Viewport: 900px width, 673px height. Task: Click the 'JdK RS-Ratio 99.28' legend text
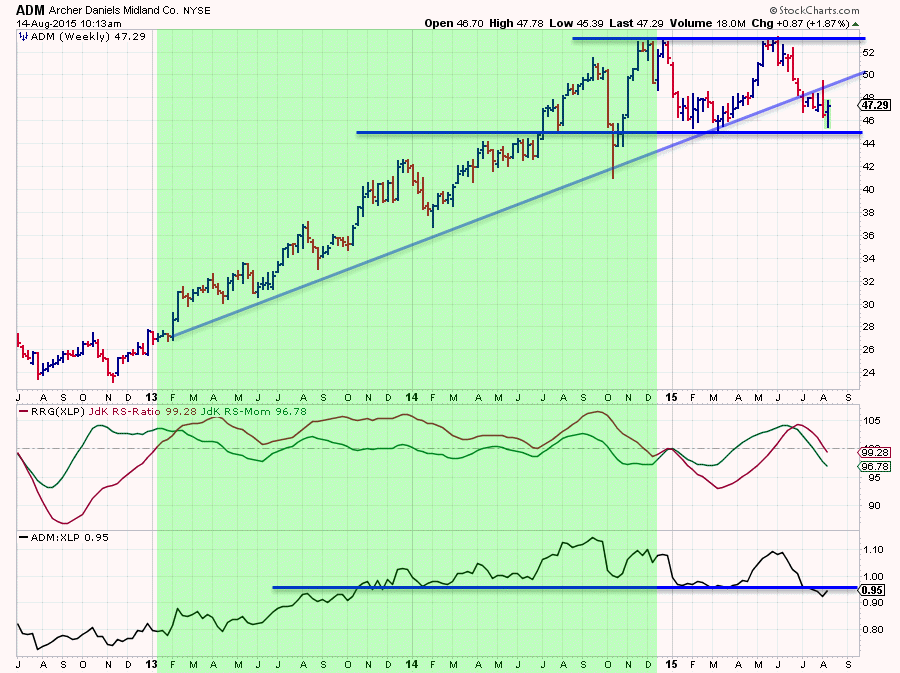coord(141,411)
